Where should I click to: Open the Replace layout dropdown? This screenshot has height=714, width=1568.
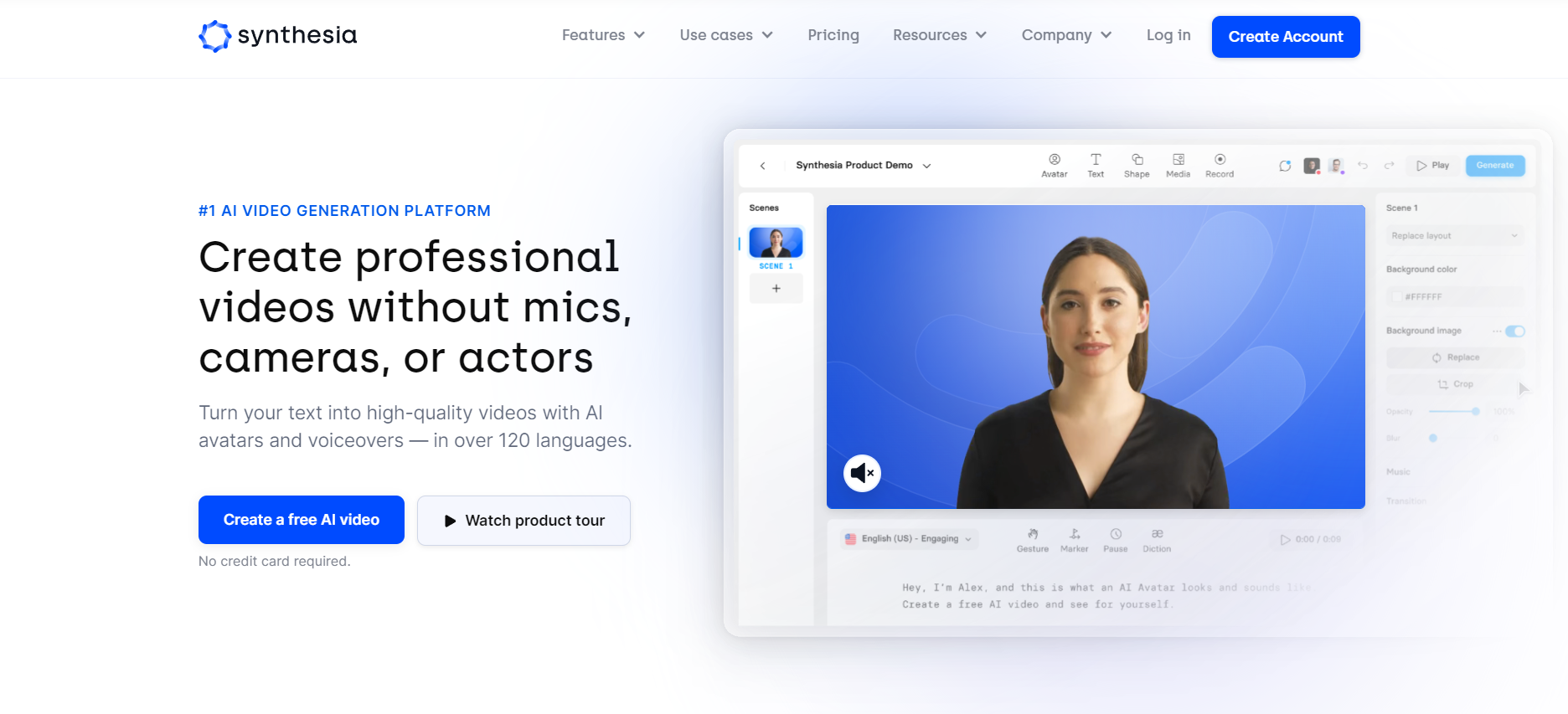pyautogui.click(x=1455, y=236)
